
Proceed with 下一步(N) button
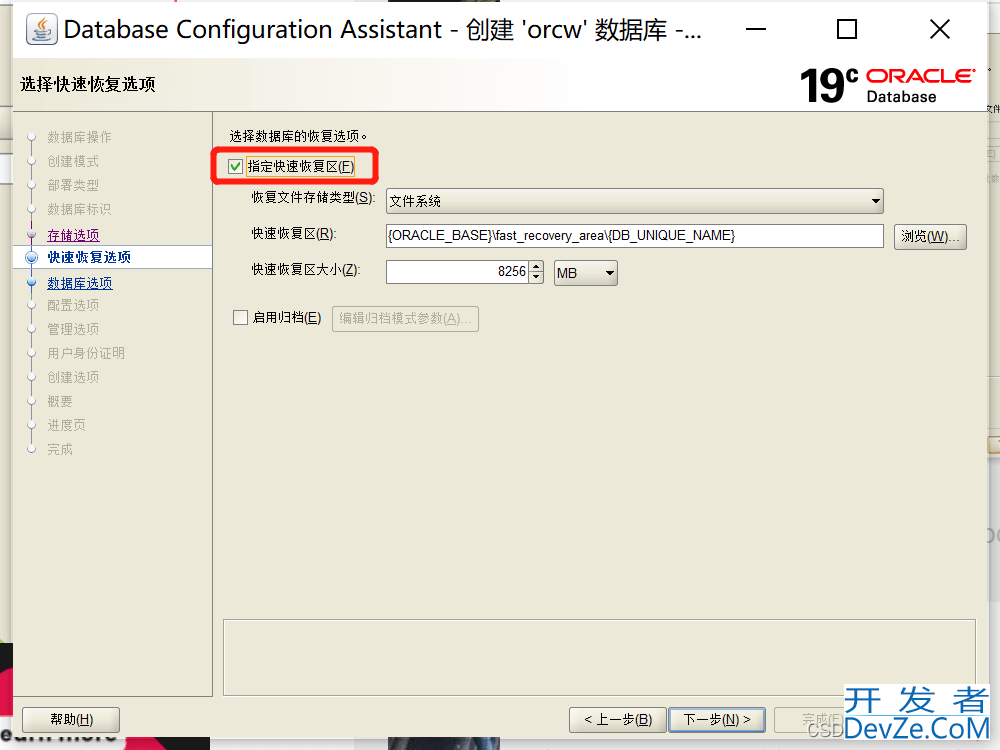coord(716,720)
